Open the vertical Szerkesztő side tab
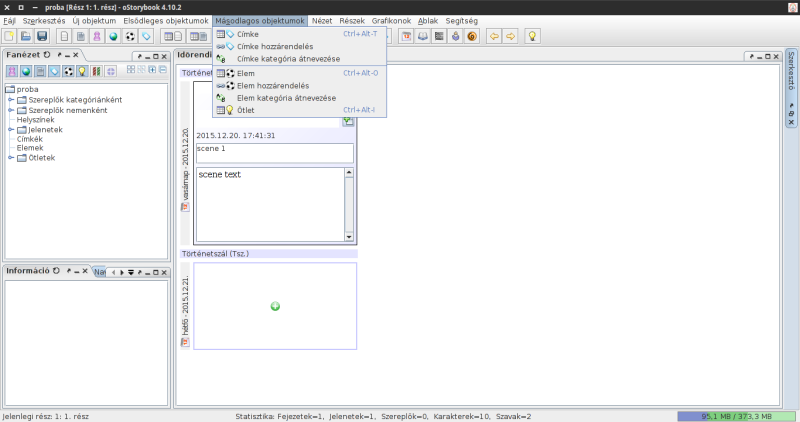Viewport: 800px width, 422px height. point(791,72)
